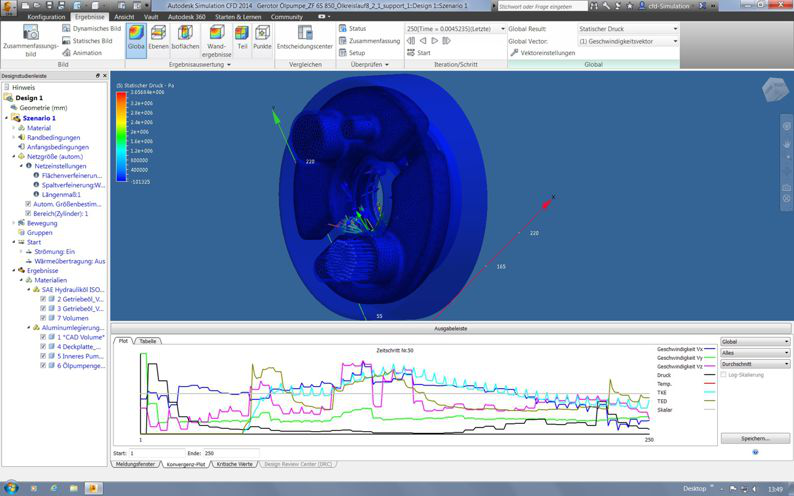The image size is (794, 496).
Task: Click the help icon below Speichern
Action: coord(755,452)
